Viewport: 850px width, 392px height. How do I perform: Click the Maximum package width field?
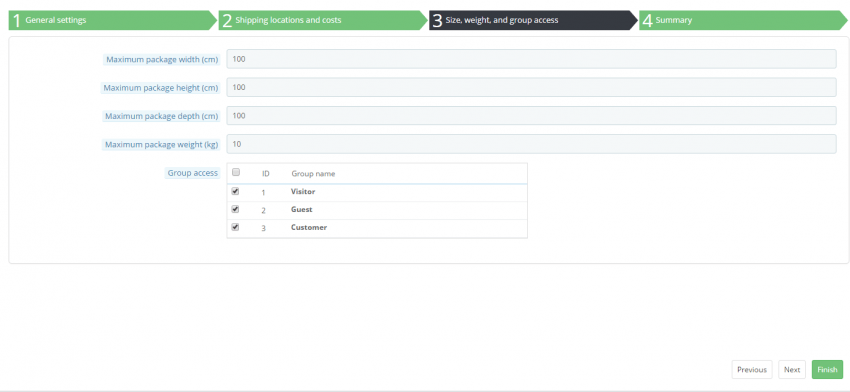coord(531,59)
